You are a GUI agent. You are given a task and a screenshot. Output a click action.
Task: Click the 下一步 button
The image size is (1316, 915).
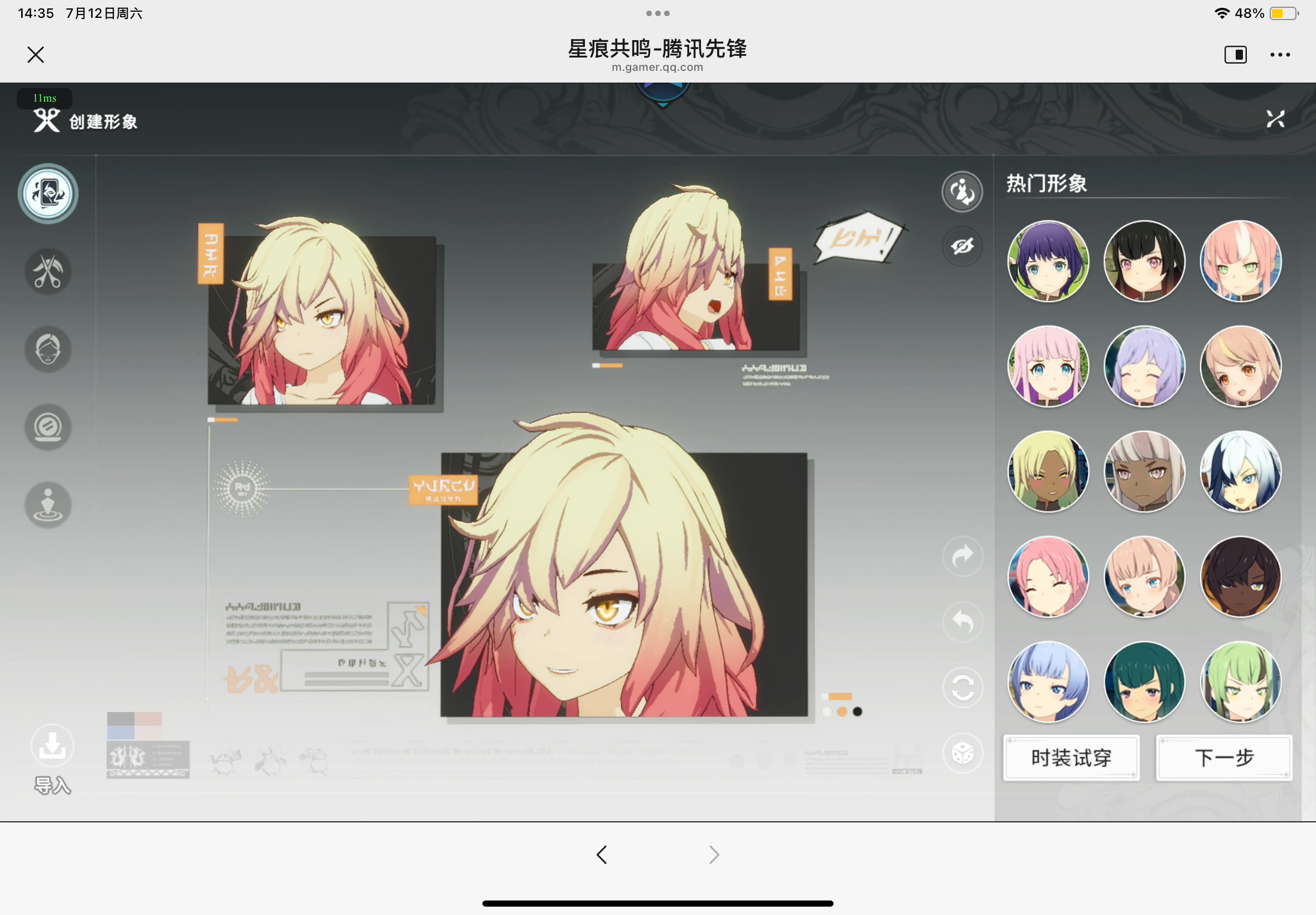pos(1225,758)
